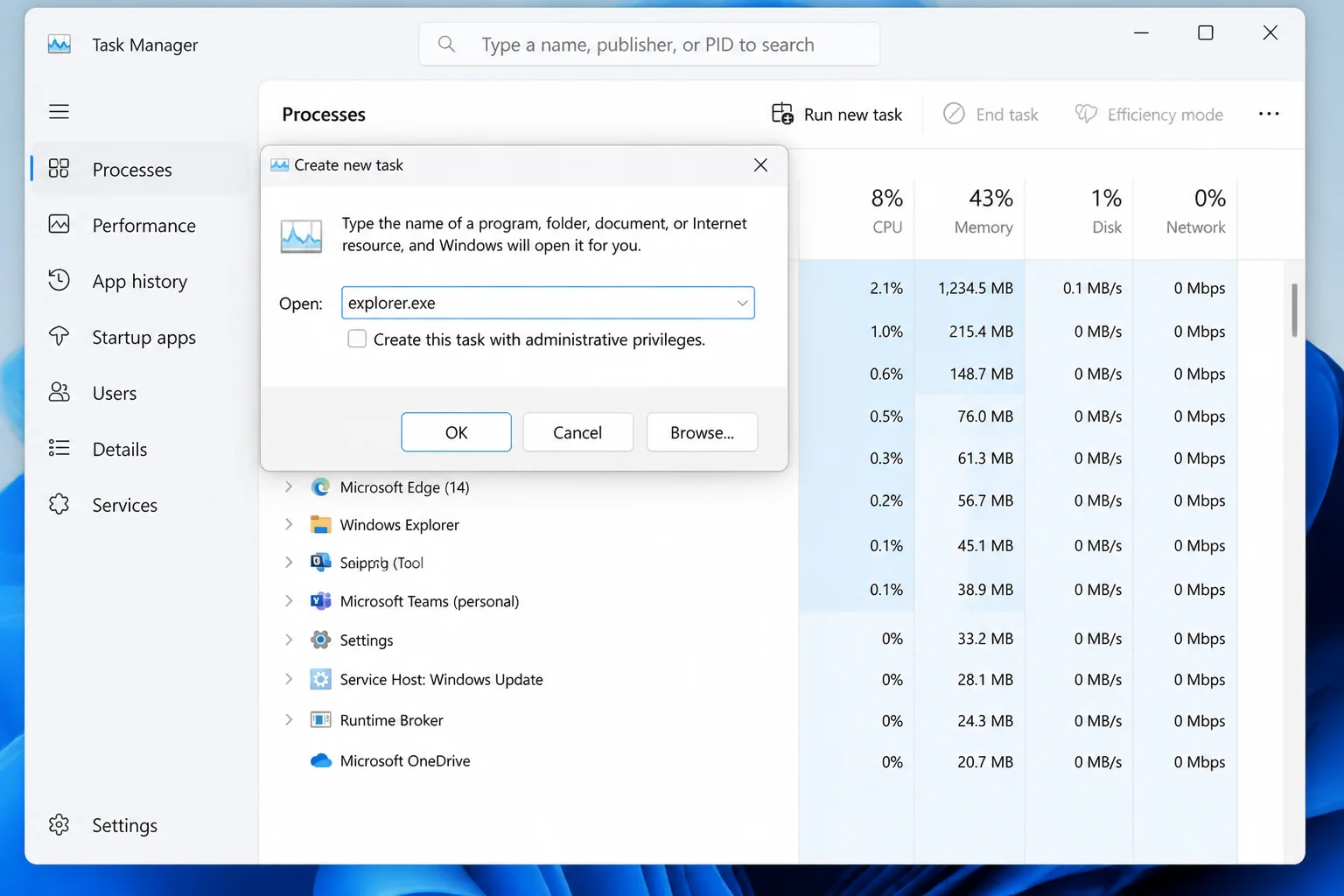The width and height of the screenshot is (1344, 896).
Task: Expand the Snipping Tool process row
Action: pyautogui.click(x=289, y=562)
